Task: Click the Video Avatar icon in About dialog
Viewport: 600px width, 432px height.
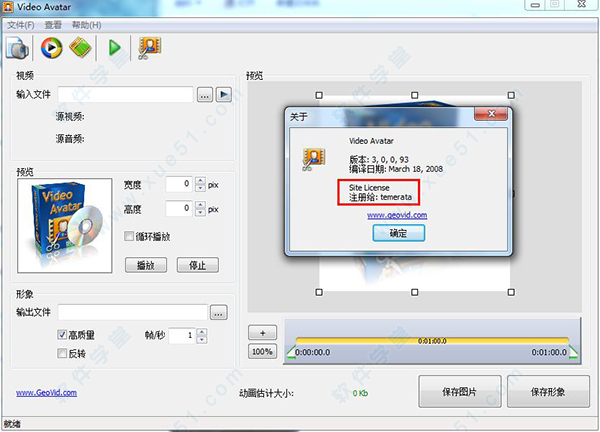Action: (314, 159)
